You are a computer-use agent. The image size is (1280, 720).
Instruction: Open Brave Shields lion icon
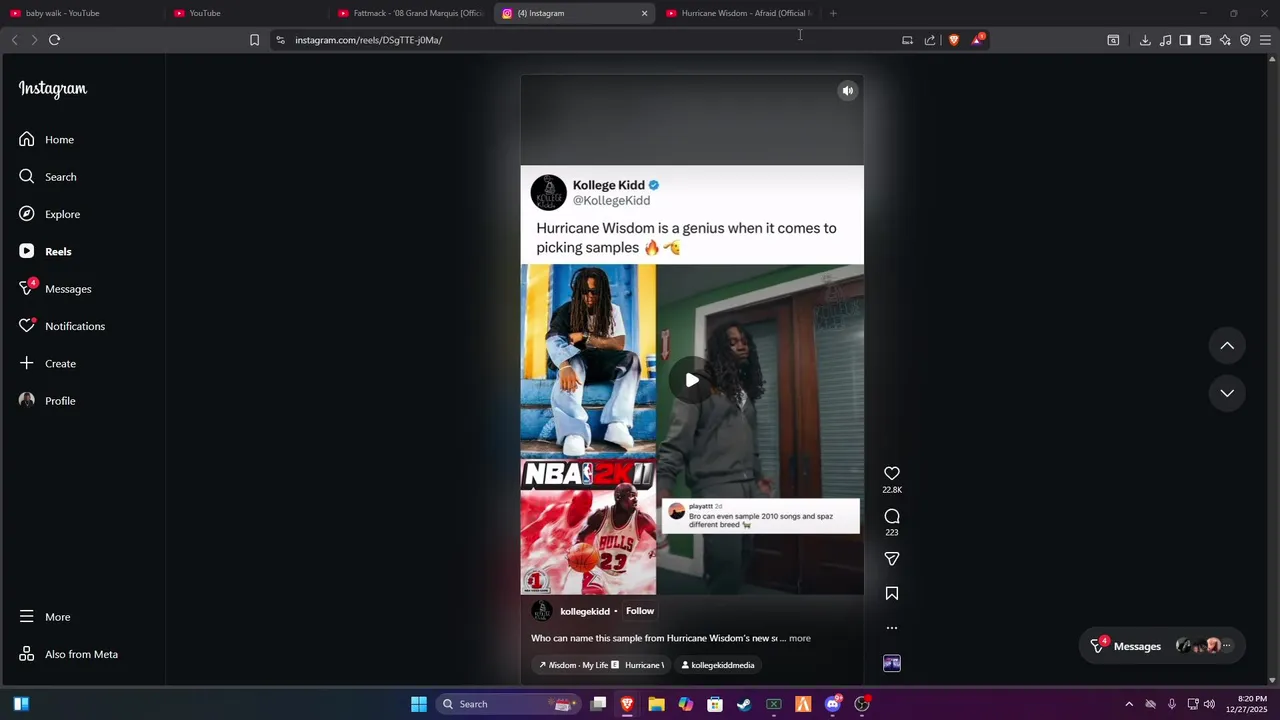point(954,40)
